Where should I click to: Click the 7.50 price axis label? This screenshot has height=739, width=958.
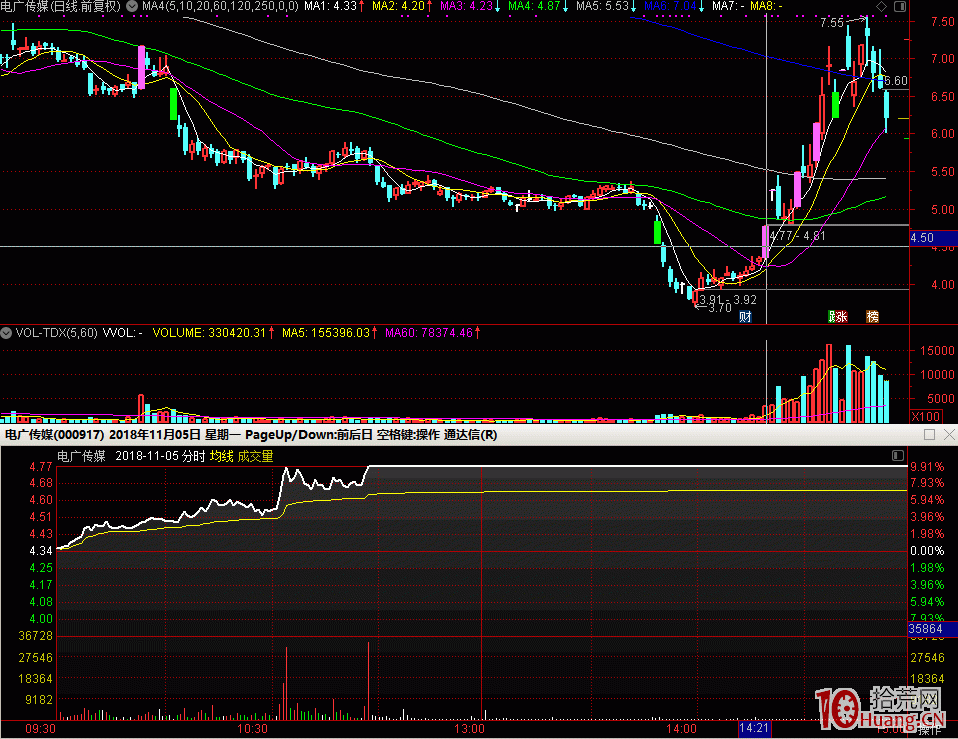(943, 21)
